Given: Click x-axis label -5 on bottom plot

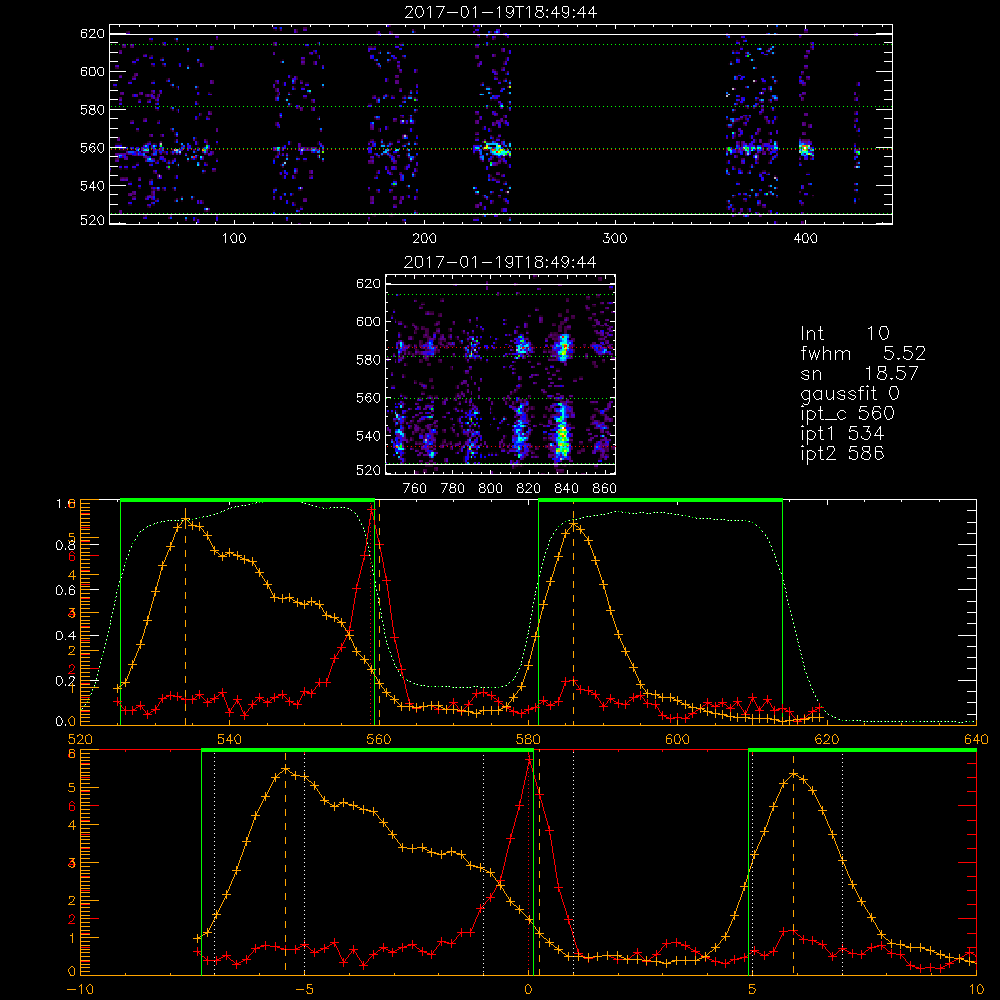Looking at the screenshot, I should click(304, 989).
